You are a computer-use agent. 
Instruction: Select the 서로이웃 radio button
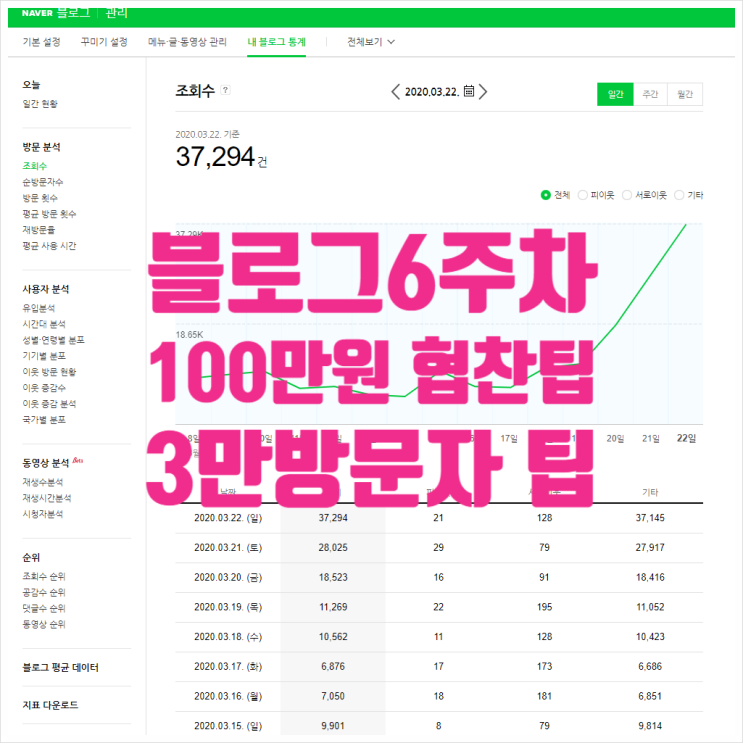[627, 195]
